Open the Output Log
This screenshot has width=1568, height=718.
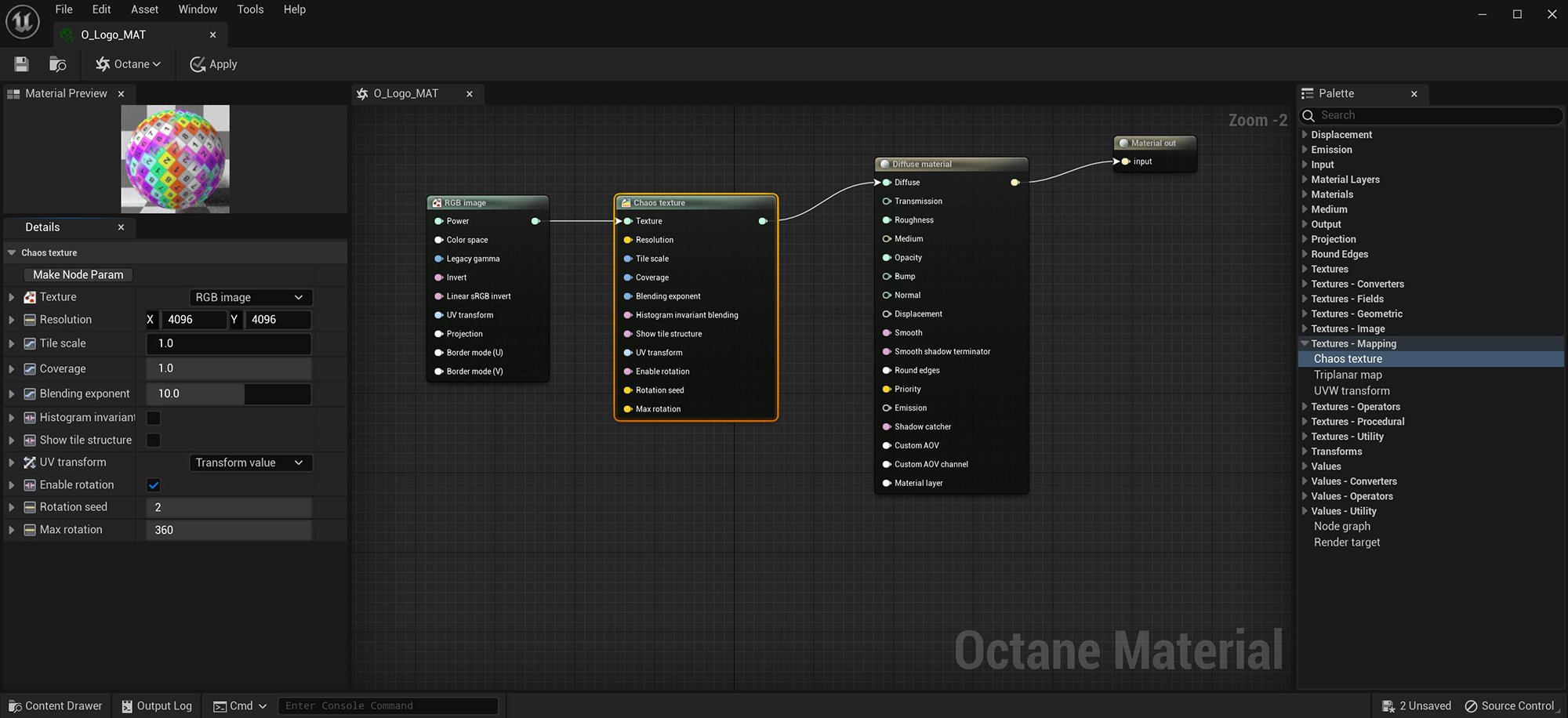click(157, 705)
